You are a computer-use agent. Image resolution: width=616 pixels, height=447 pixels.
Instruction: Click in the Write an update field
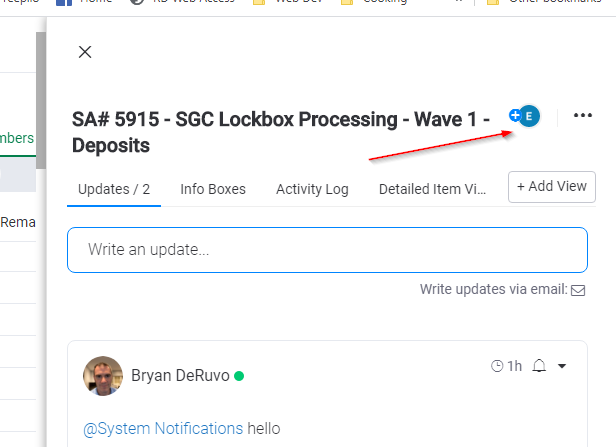click(x=327, y=250)
